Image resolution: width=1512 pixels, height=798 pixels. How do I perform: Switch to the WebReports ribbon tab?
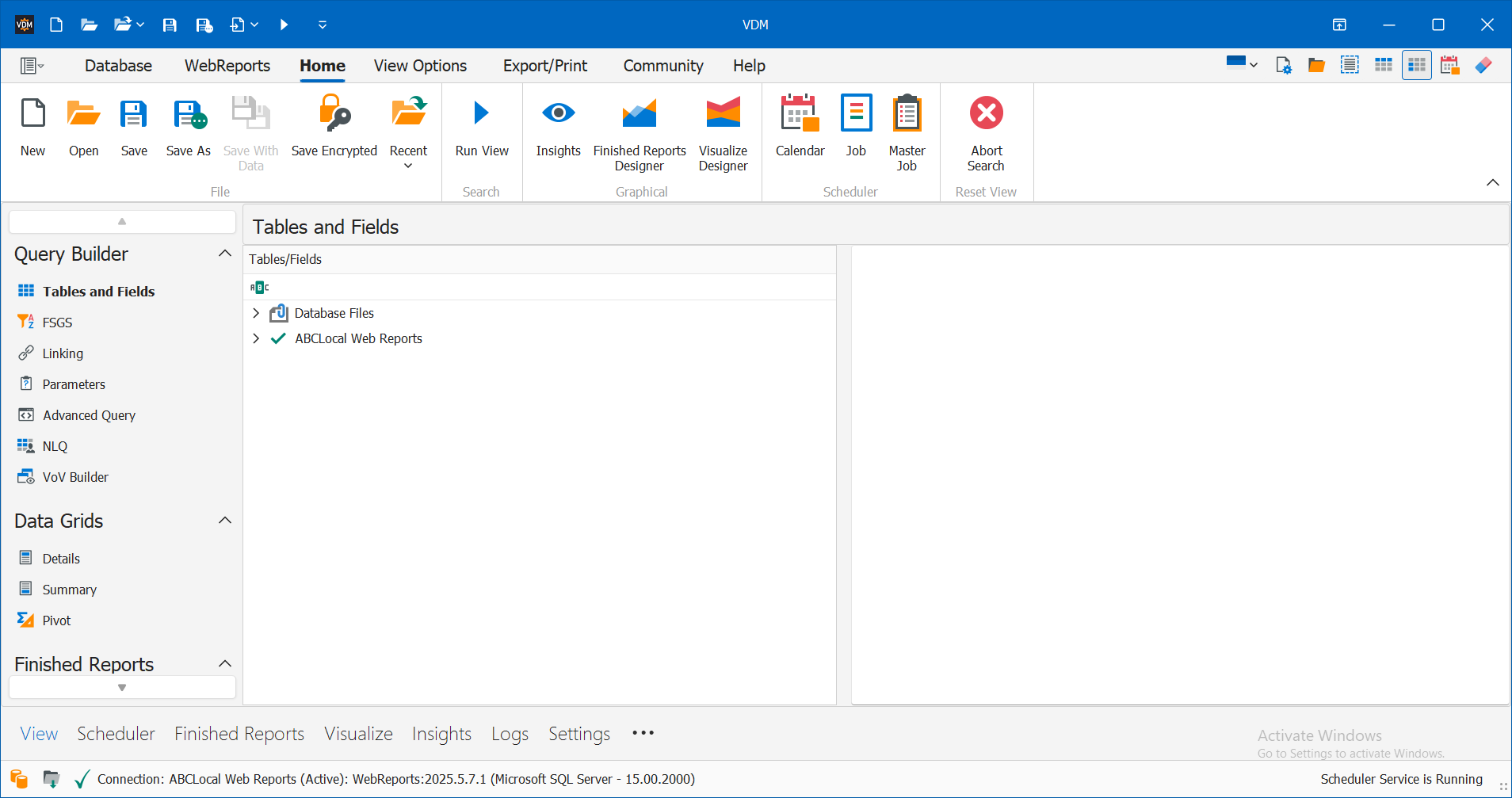[x=227, y=66]
